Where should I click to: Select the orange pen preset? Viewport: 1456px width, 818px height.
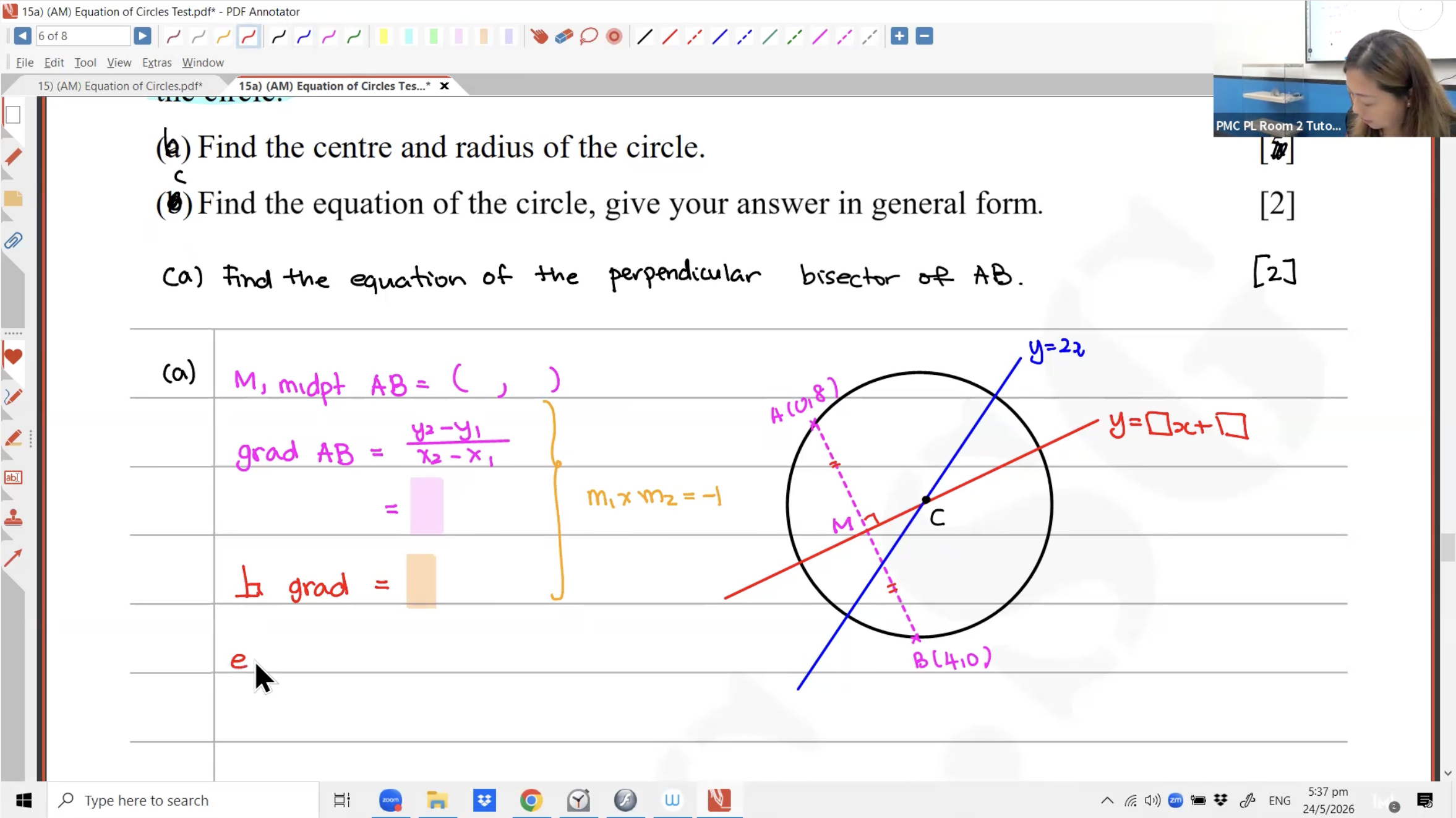[223, 37]
